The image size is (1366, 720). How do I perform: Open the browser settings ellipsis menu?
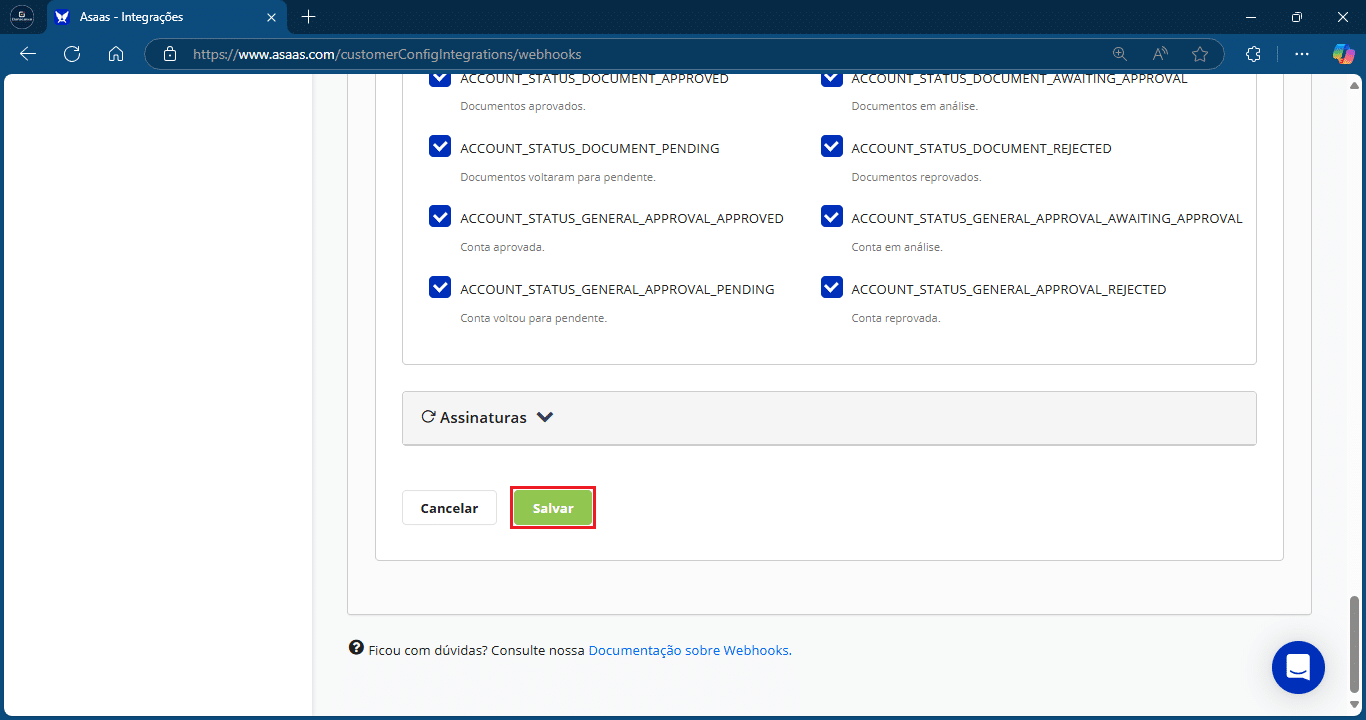pos(1300,53)
